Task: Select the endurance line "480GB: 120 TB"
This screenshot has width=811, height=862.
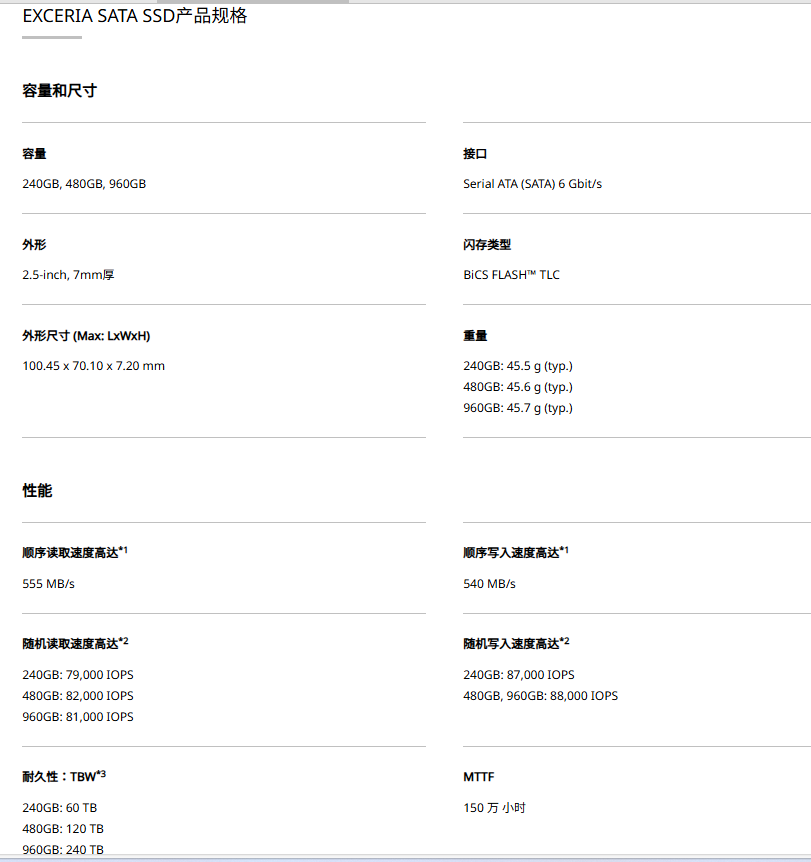Action: [x=63, y=828]
